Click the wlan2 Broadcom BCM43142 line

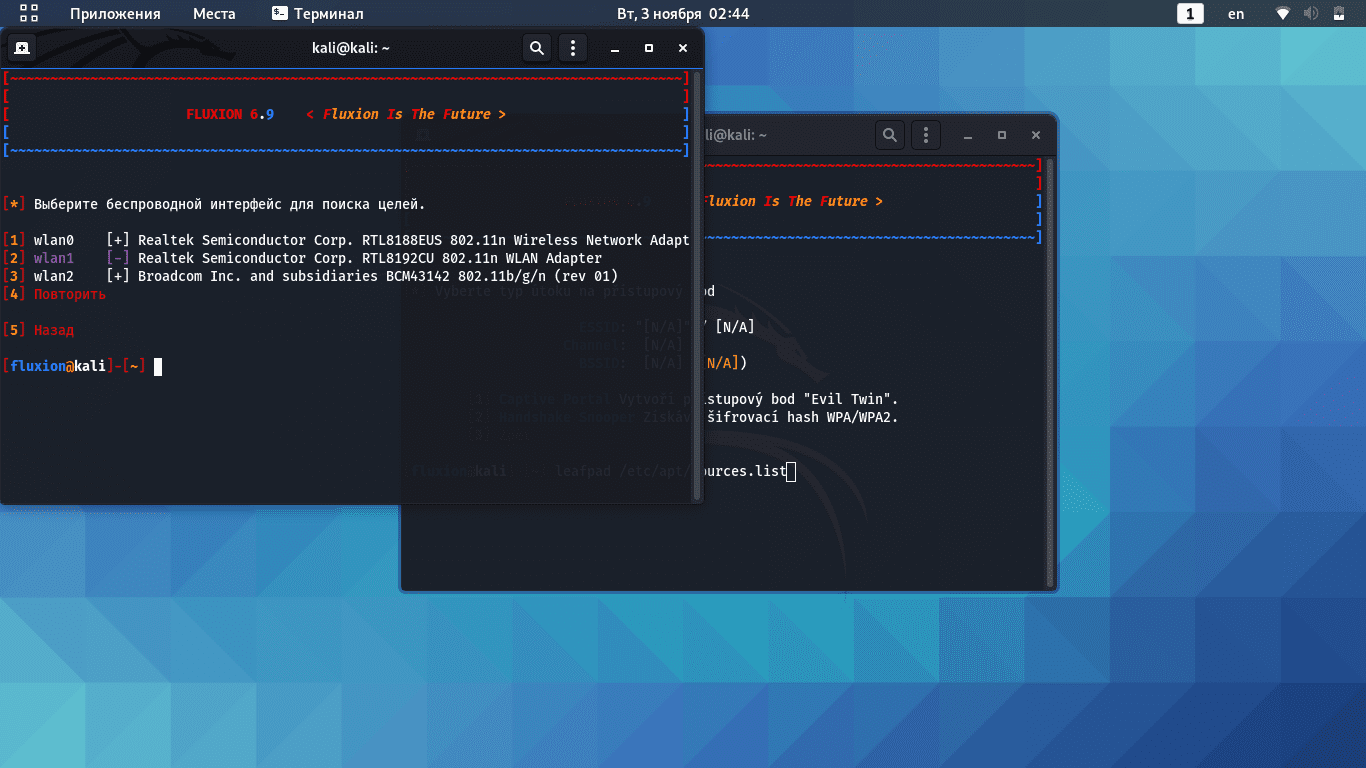(x=310, y=276)
